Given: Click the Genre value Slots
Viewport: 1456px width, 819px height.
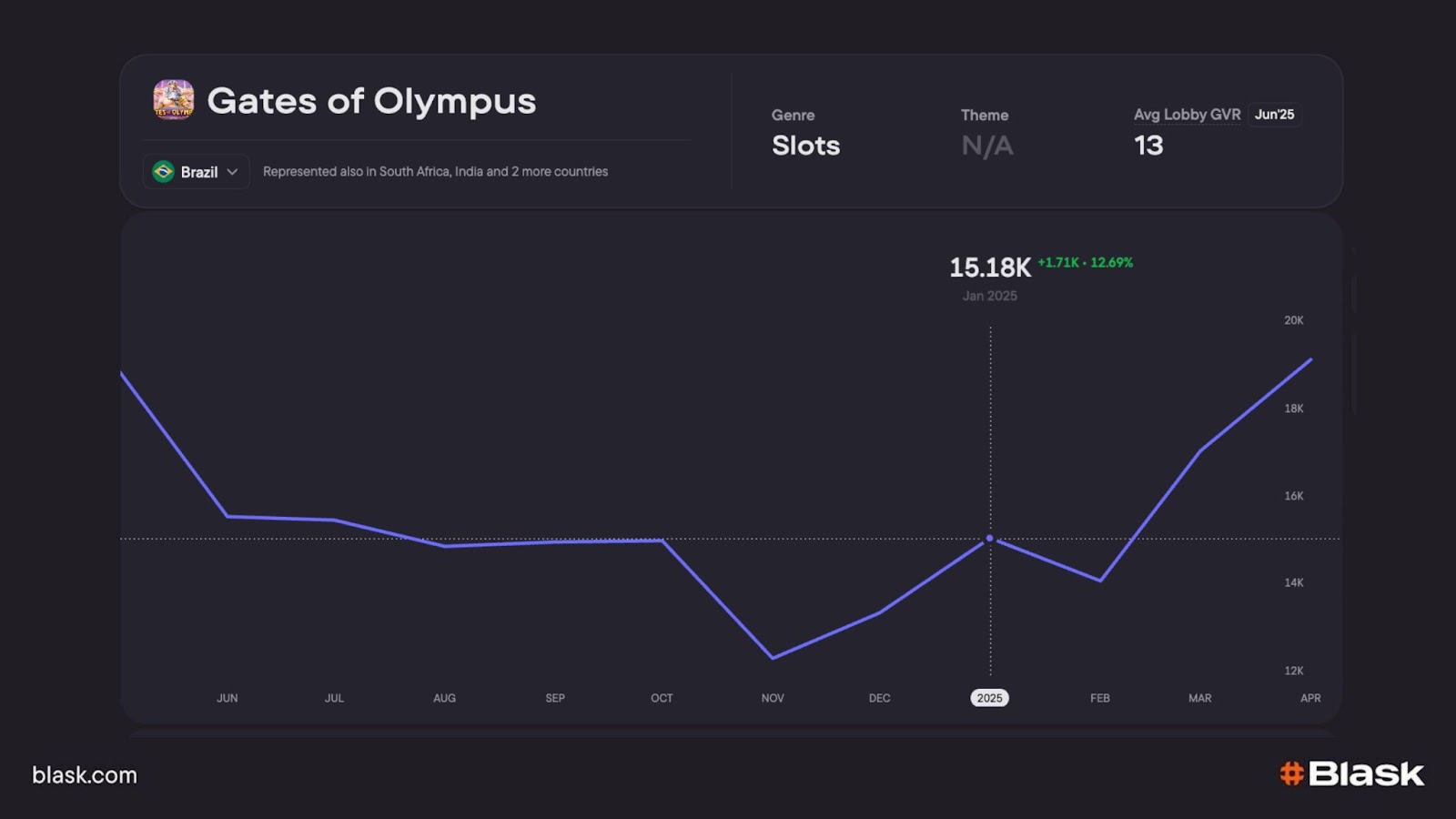Looking at the screenshot, I should pos(805,146).
